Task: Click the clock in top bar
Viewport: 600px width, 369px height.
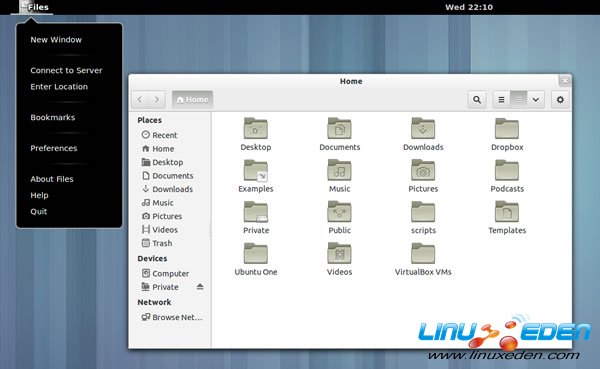Action: (x=469, y=7)
